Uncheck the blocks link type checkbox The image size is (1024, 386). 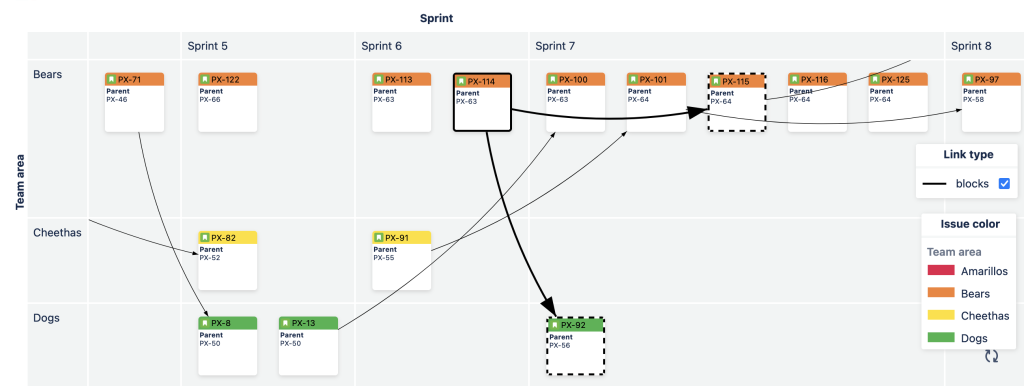point(1004,184)
